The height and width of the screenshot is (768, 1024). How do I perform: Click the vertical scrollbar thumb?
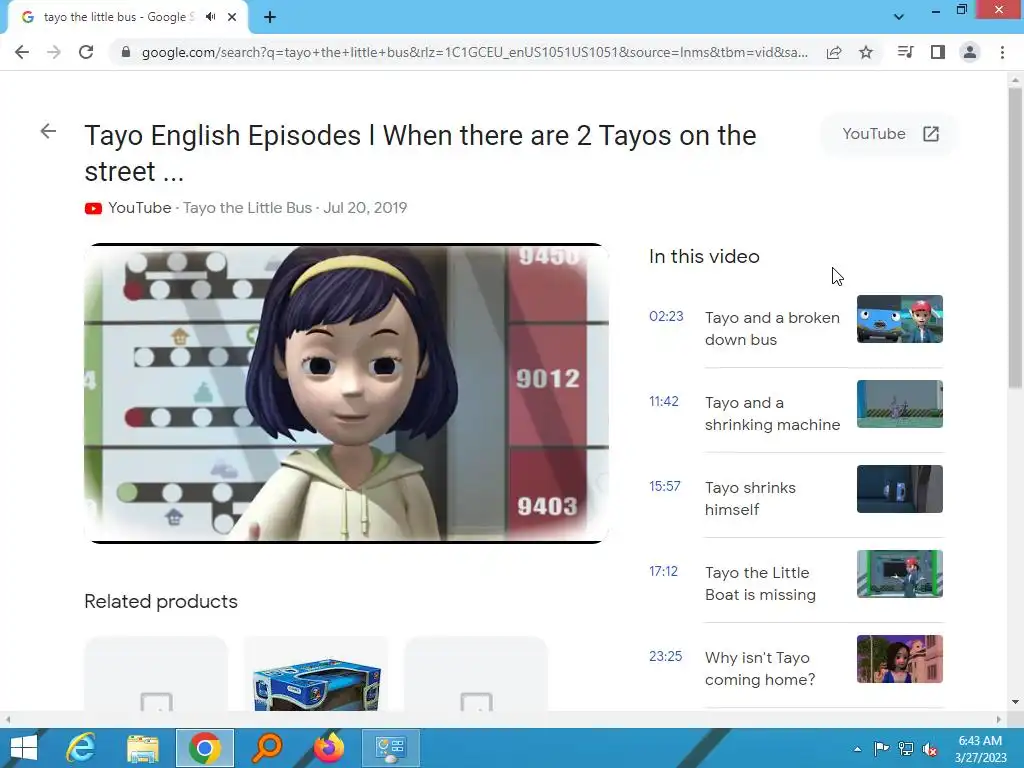[1015, 238]
